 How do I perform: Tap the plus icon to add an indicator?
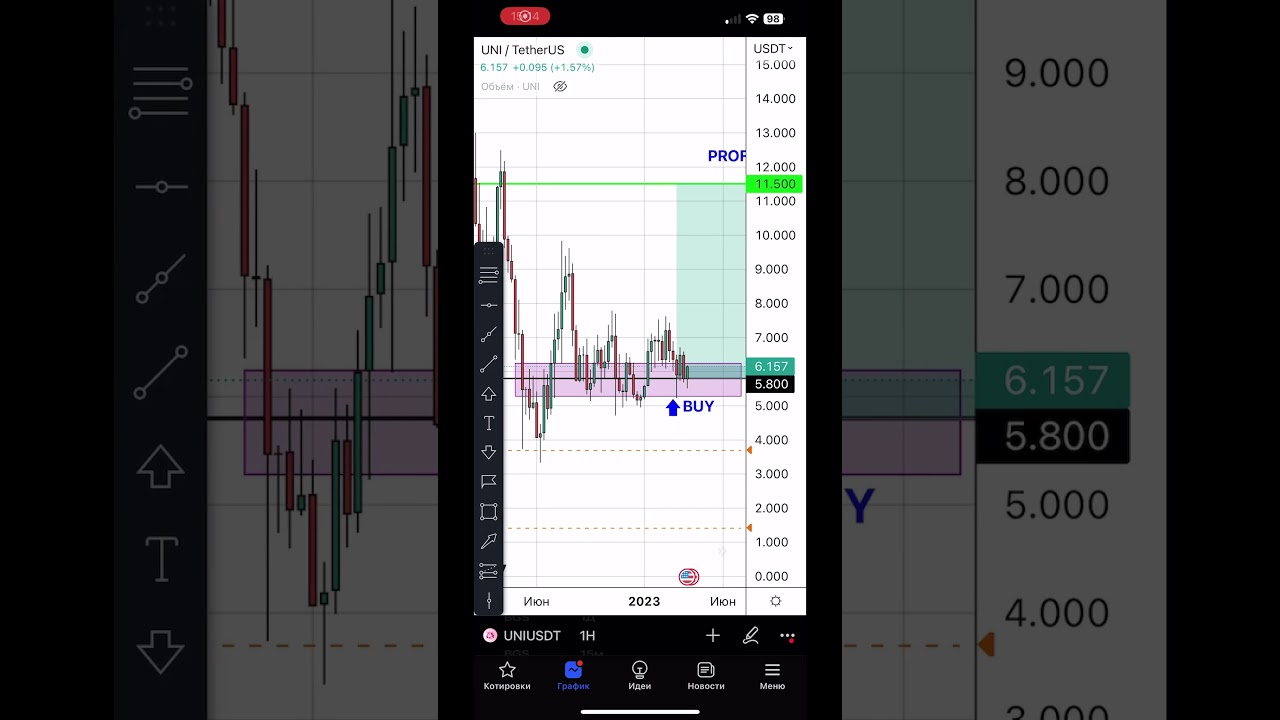pos(713,635)
